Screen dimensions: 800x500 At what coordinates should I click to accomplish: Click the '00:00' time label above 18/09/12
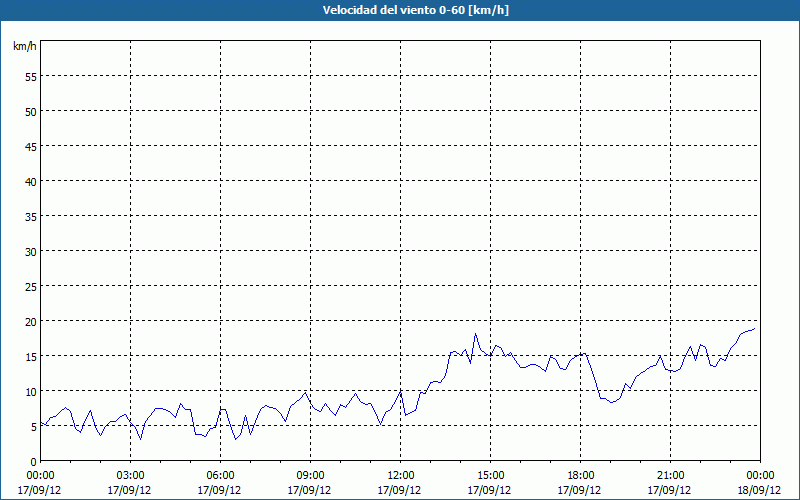(x=760, y=476)
